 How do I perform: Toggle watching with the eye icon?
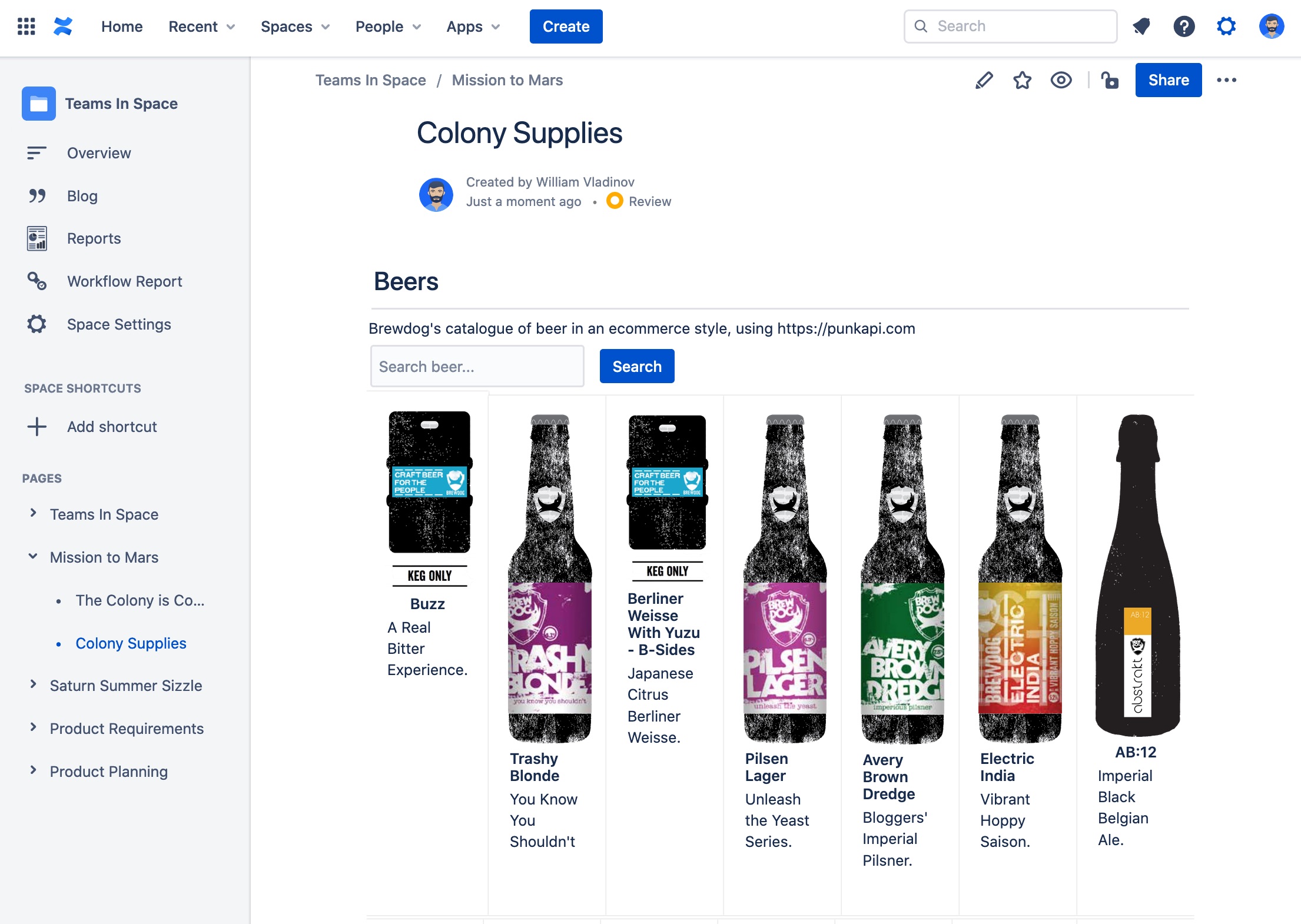point(1061,80)
